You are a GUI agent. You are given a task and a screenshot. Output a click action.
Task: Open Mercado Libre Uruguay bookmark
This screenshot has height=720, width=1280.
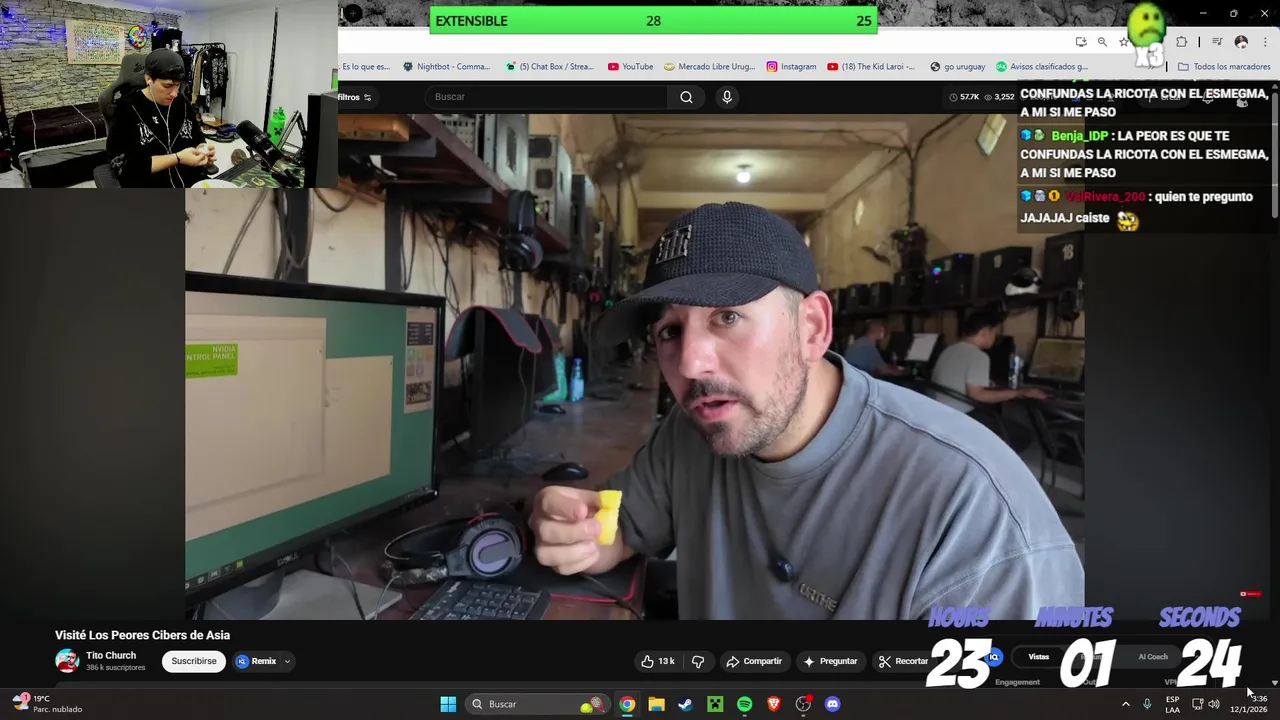pos(709,67)
